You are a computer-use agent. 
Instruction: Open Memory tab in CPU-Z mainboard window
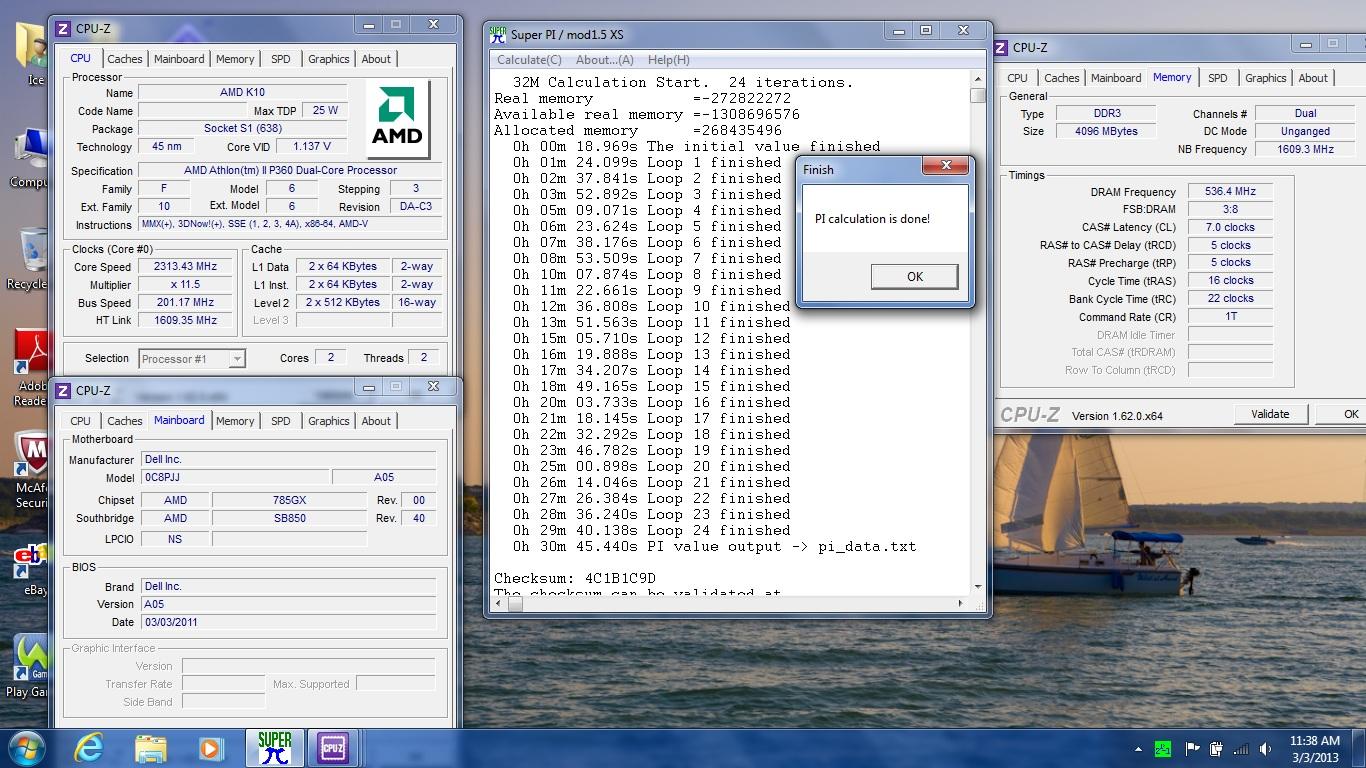(235, 421)
